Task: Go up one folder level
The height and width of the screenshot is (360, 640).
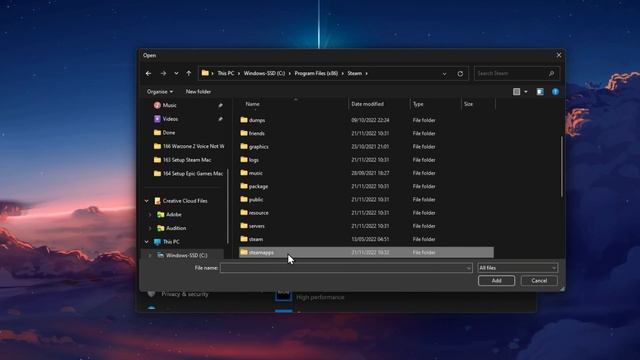Action: pos(189,73)
